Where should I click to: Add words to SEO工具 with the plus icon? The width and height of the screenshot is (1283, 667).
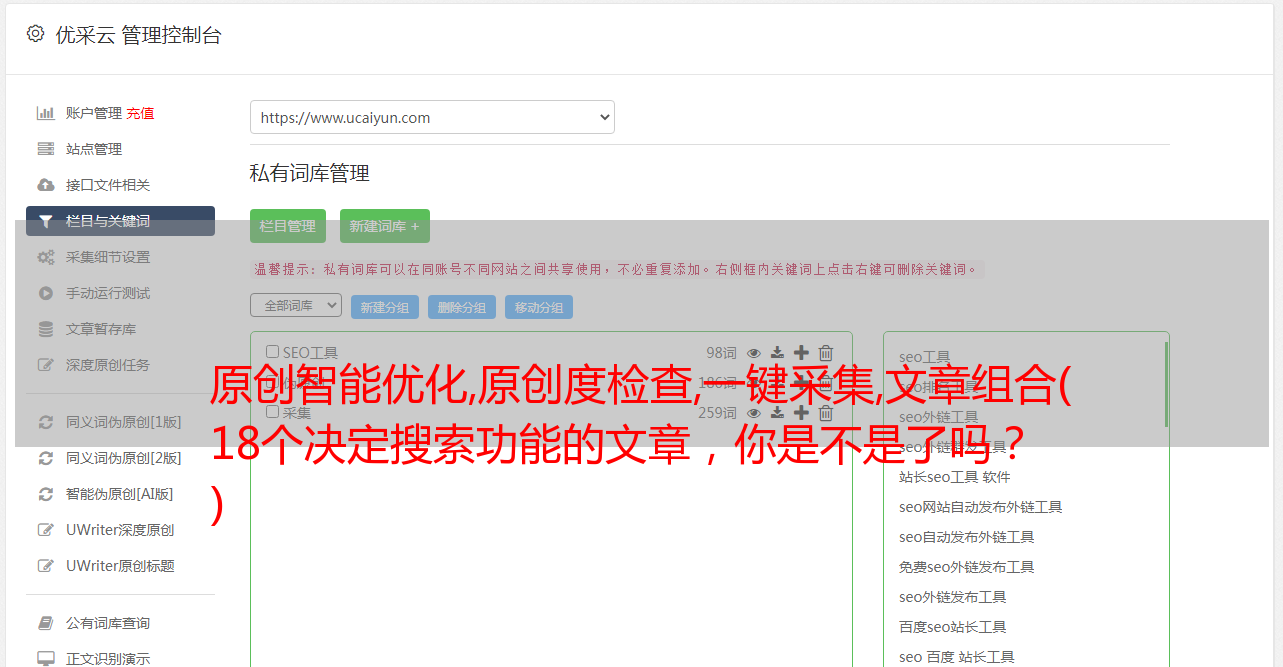click(x=801, y=352)
